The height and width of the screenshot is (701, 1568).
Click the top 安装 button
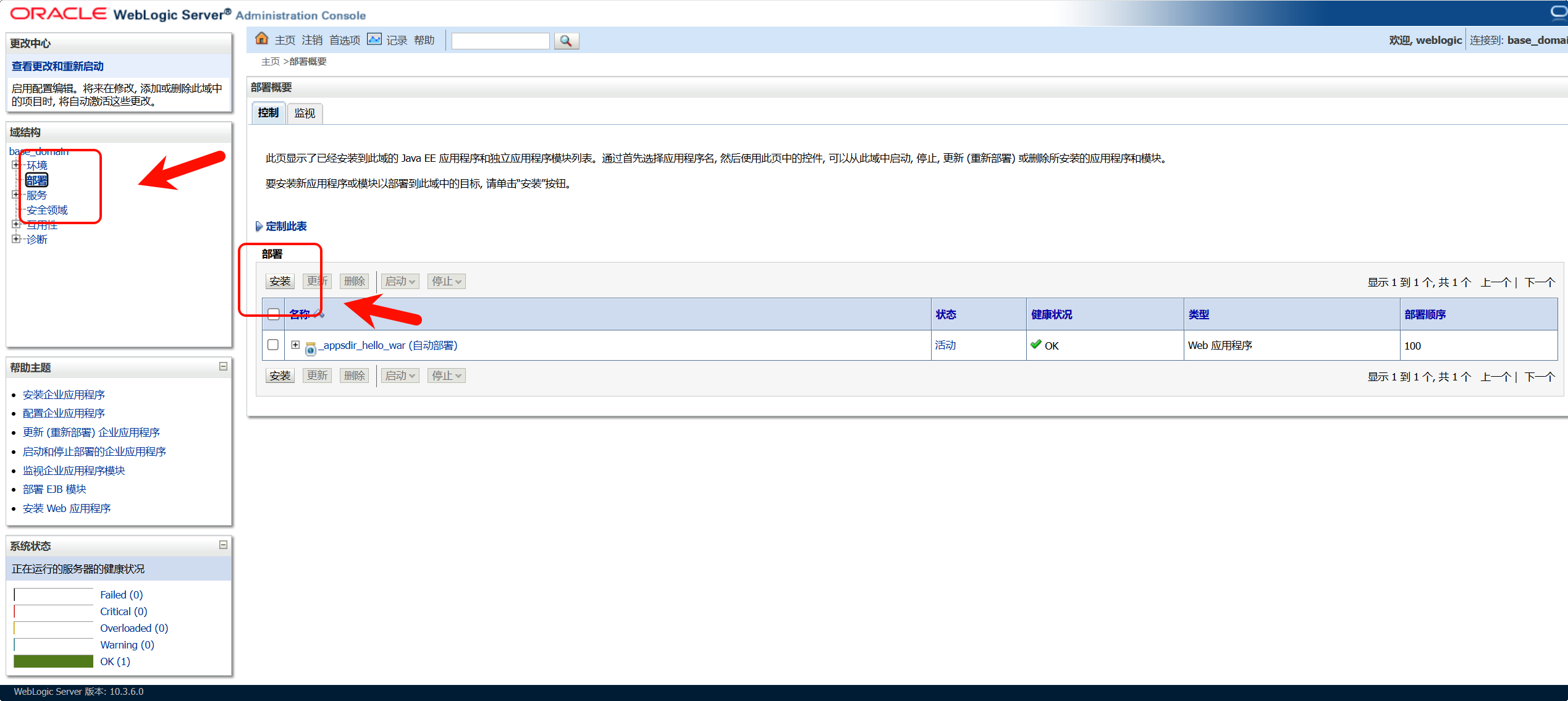tap(280, 282)
